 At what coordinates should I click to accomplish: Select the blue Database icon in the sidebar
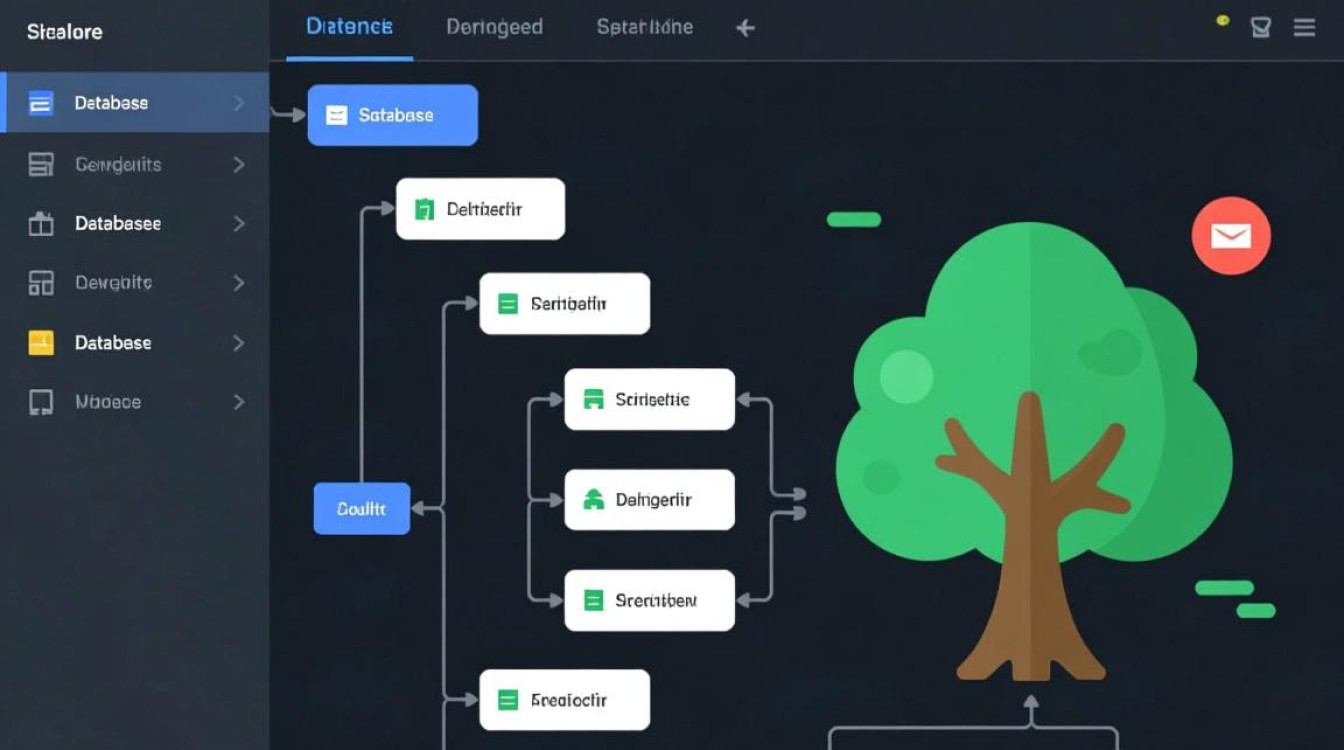click(x=41, y=102)
